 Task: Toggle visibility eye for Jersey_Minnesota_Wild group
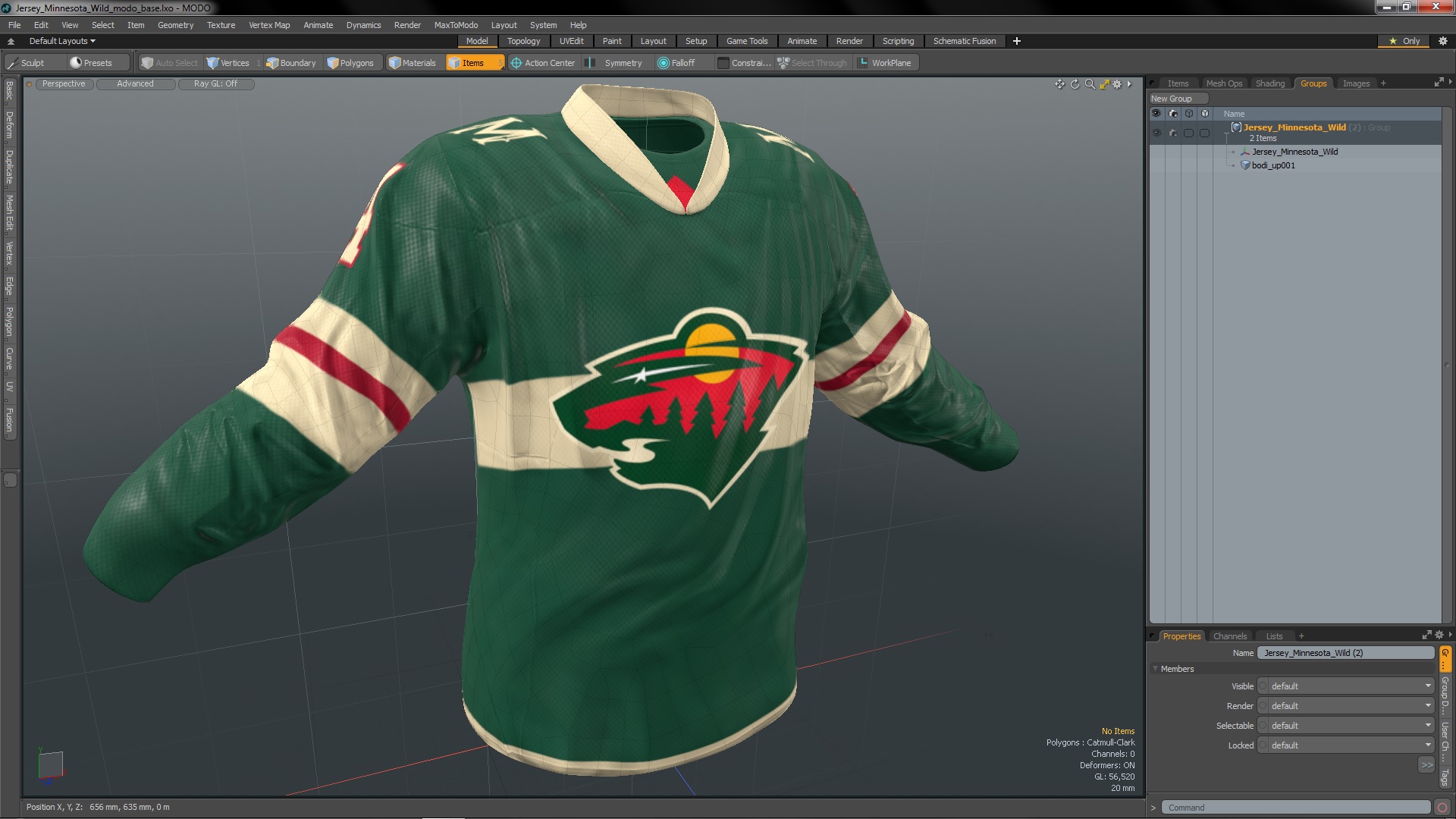point(1156,133)
